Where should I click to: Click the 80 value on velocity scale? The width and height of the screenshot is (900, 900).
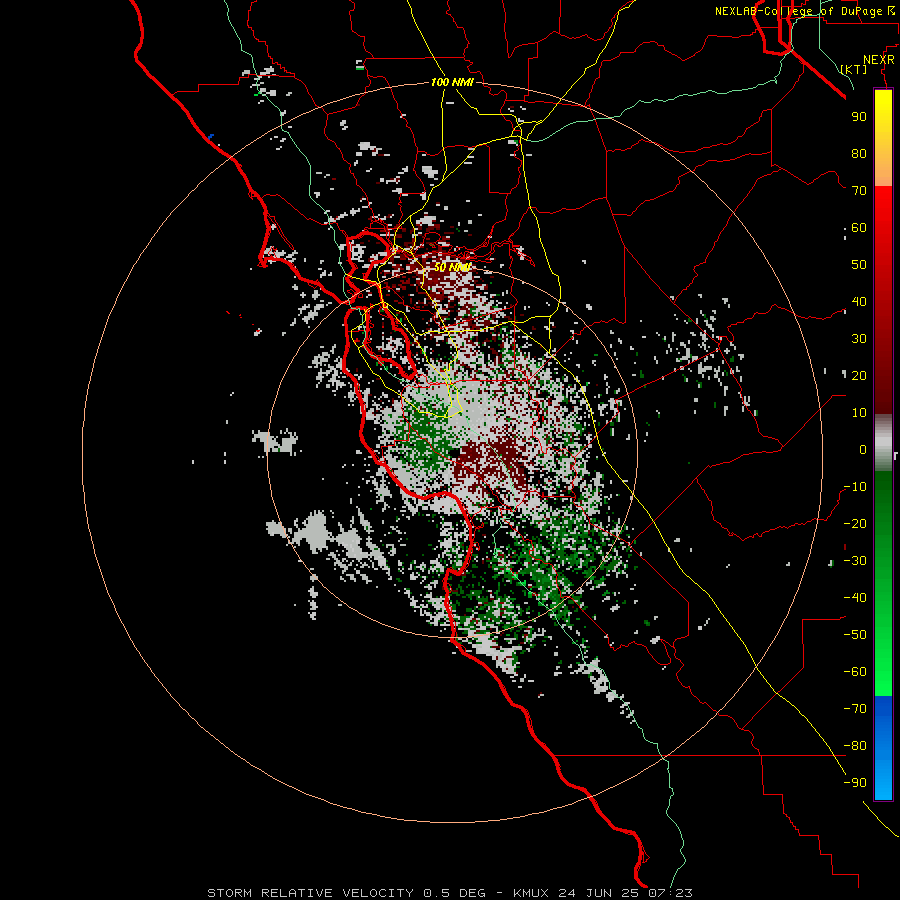point(859,153)
